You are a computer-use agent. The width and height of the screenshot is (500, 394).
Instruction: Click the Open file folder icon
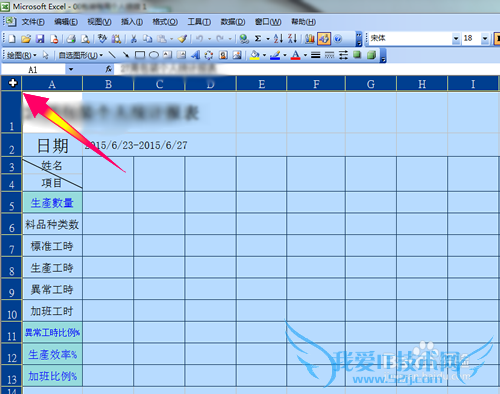click(x=26, y=39)
